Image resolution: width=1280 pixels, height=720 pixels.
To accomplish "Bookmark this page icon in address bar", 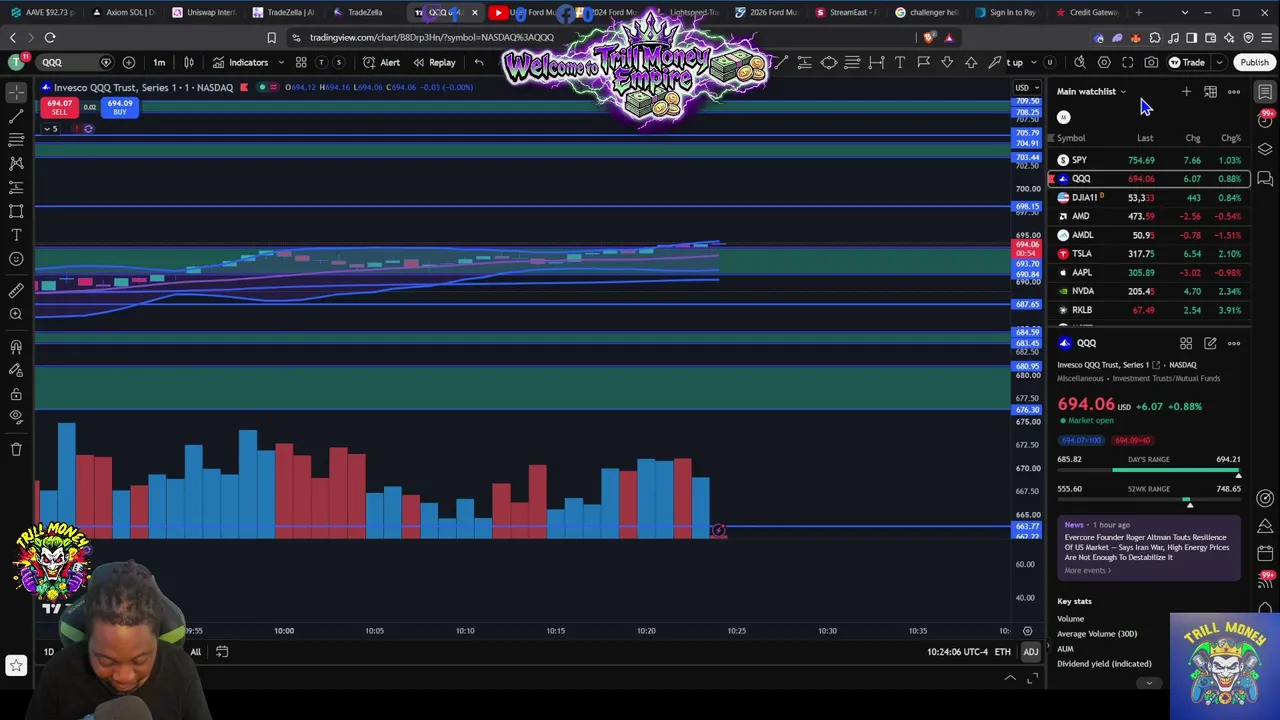I will point(271,38).
